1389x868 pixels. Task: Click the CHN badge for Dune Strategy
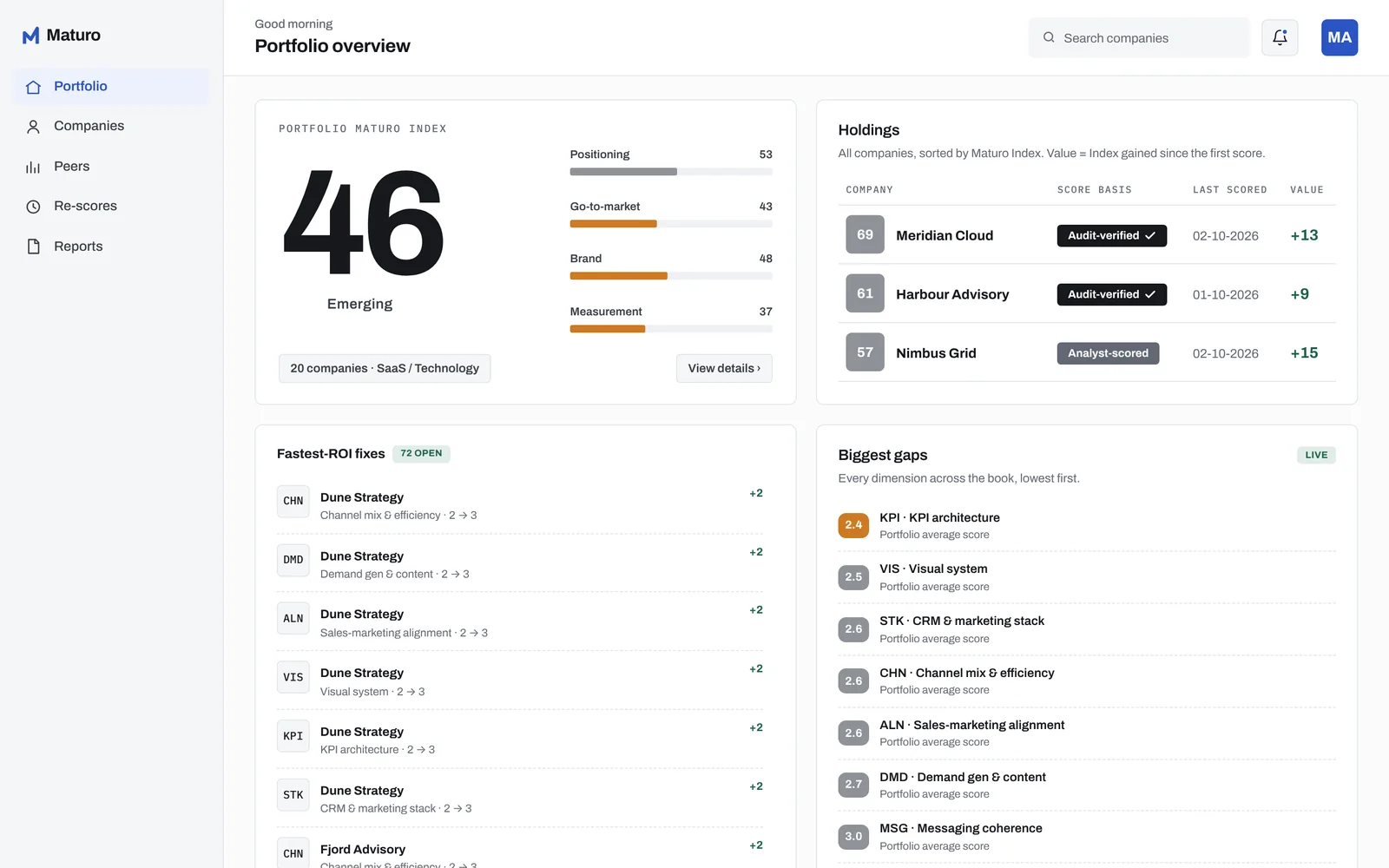[x=293, y=501]
